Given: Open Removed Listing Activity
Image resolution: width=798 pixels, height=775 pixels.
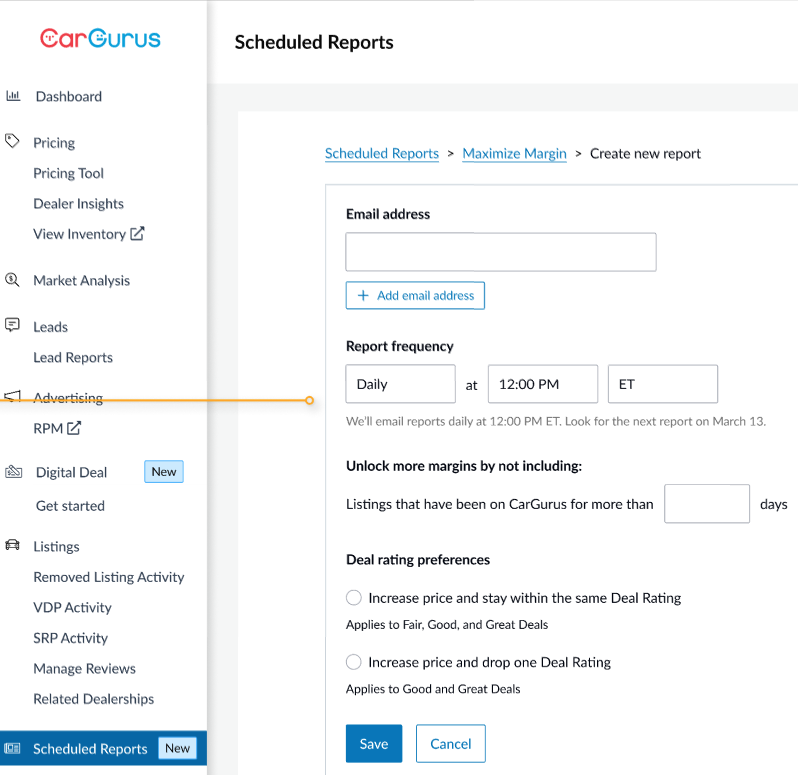Looking at the screenshot, I should tap(108, 577).
